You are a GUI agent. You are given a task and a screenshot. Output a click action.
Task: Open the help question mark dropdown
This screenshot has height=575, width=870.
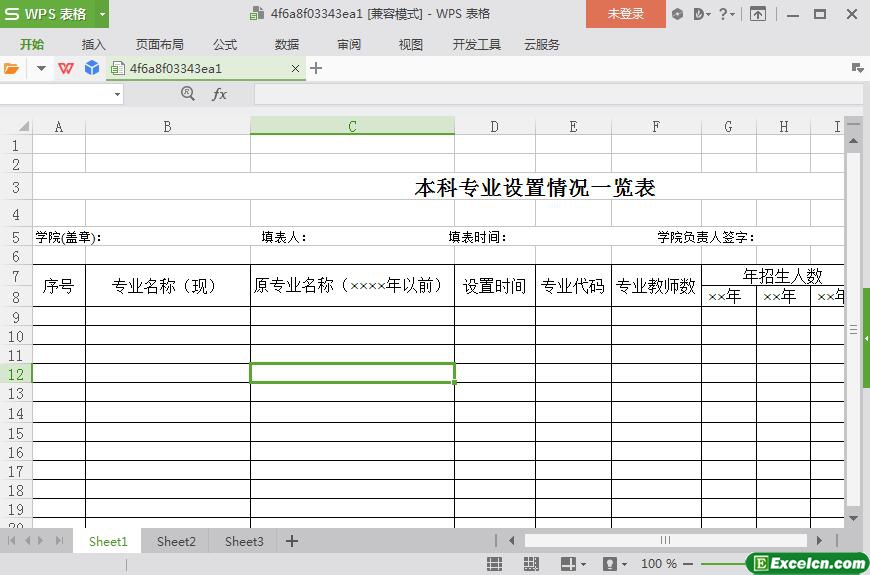point(726,14)
